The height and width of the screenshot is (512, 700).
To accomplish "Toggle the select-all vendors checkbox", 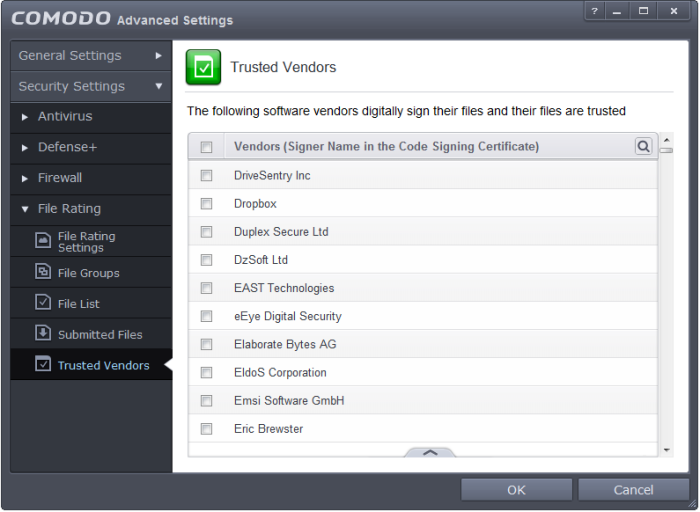I will pos(206,147).
